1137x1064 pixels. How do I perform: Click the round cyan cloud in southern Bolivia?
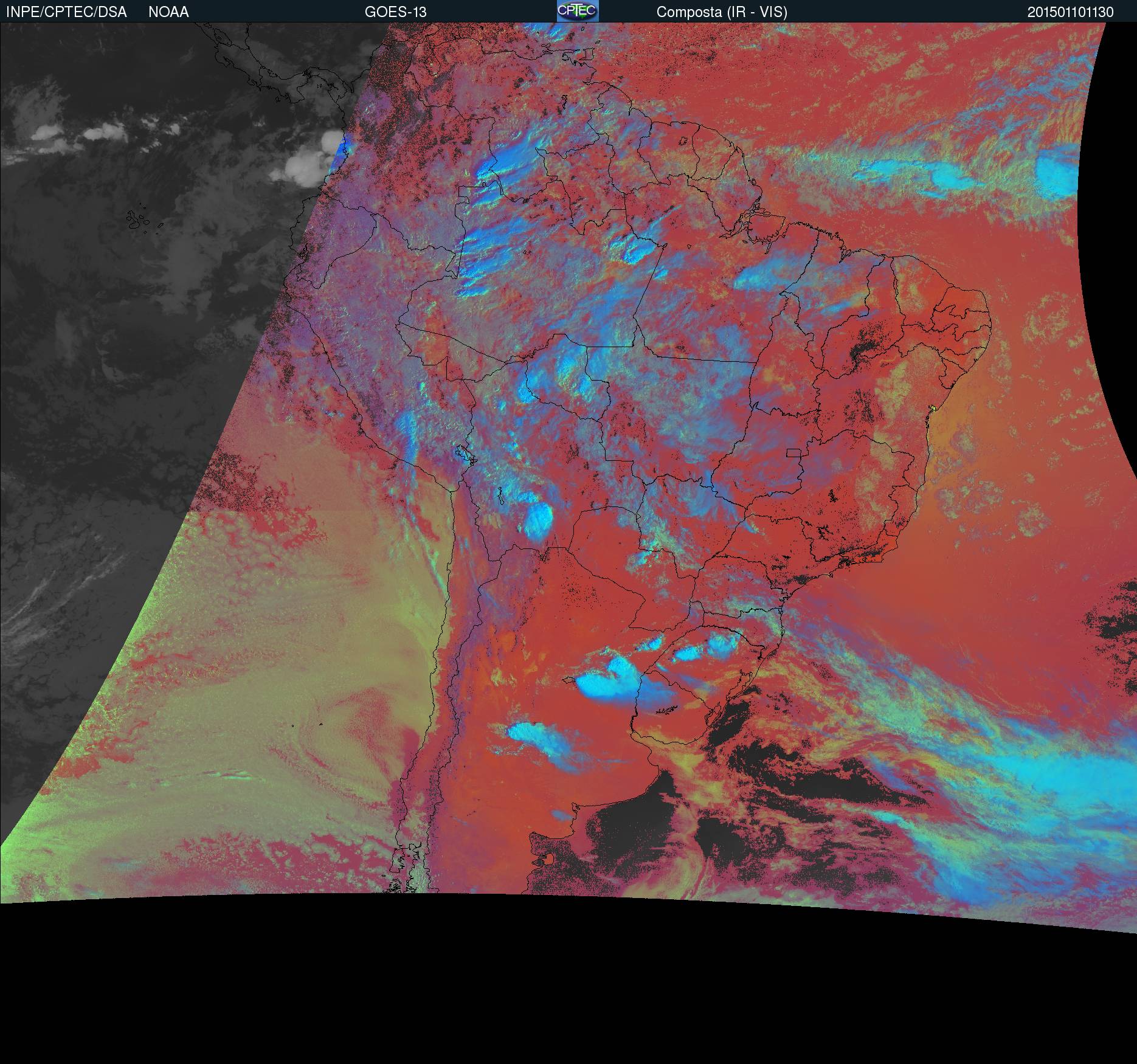(x=538, y=519)
